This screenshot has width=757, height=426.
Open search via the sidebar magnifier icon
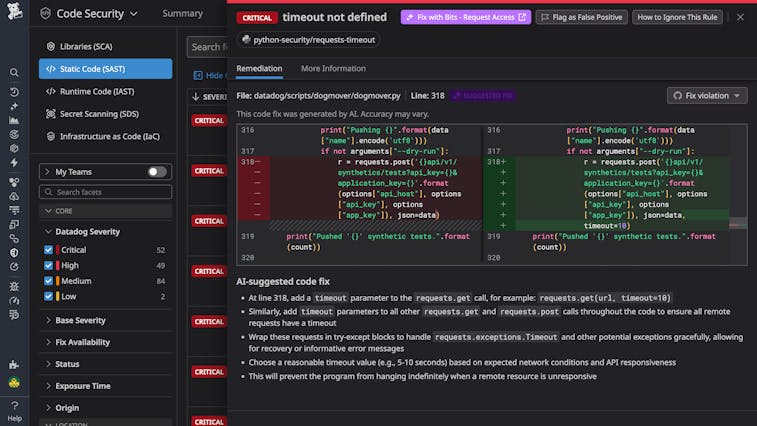point(14,73)
